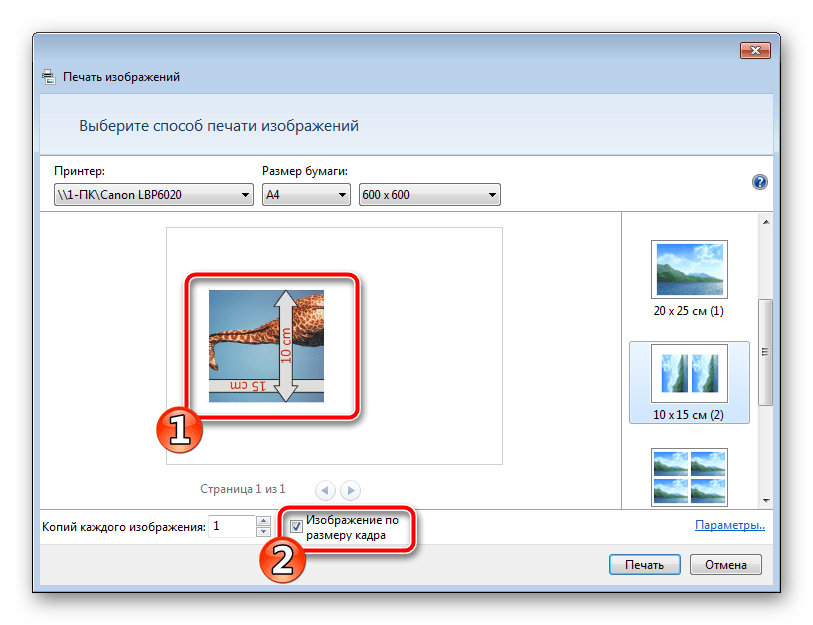The width and height of the screenshot is (813, 625).
Task: Click the blue help question mark icon
Action: [x=759, y=182]
